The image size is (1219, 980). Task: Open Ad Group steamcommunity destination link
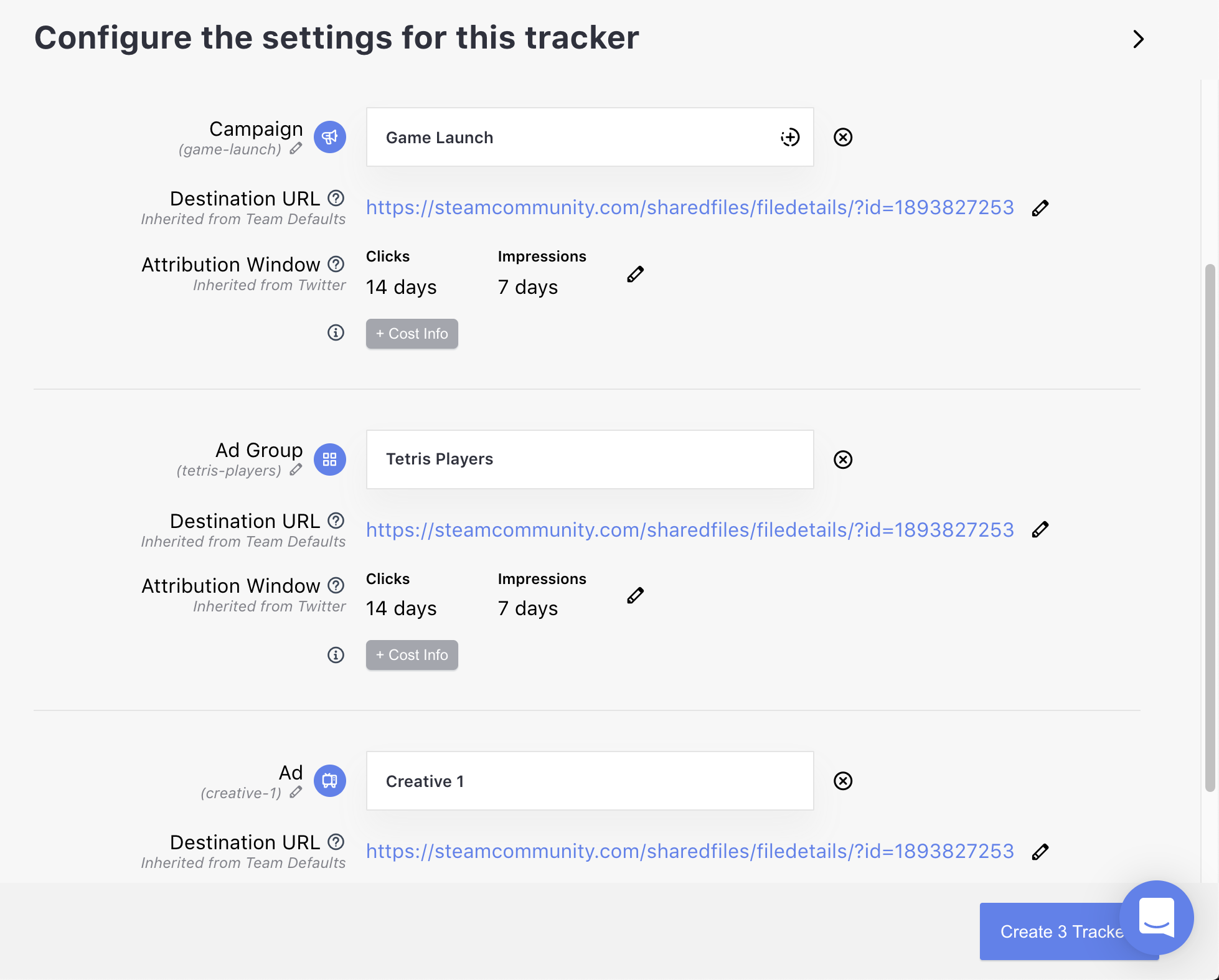tap(690, 530)
